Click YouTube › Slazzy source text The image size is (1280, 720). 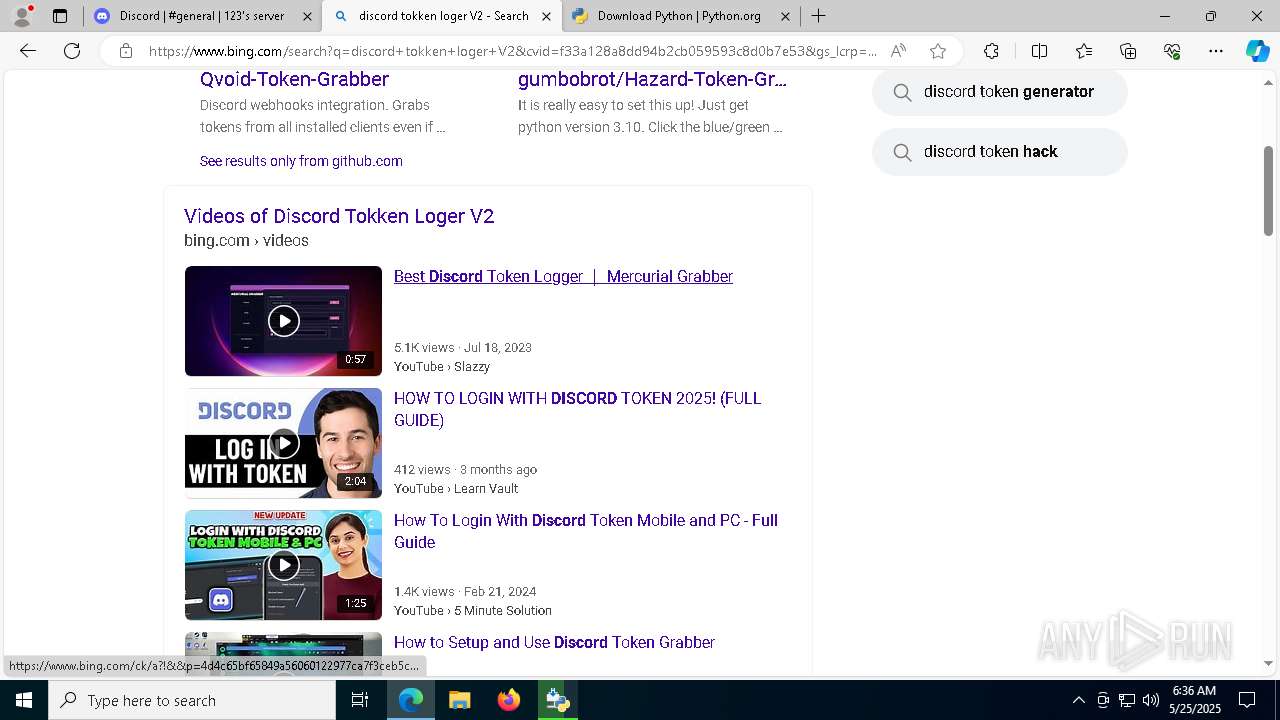(x=442, y=367)
